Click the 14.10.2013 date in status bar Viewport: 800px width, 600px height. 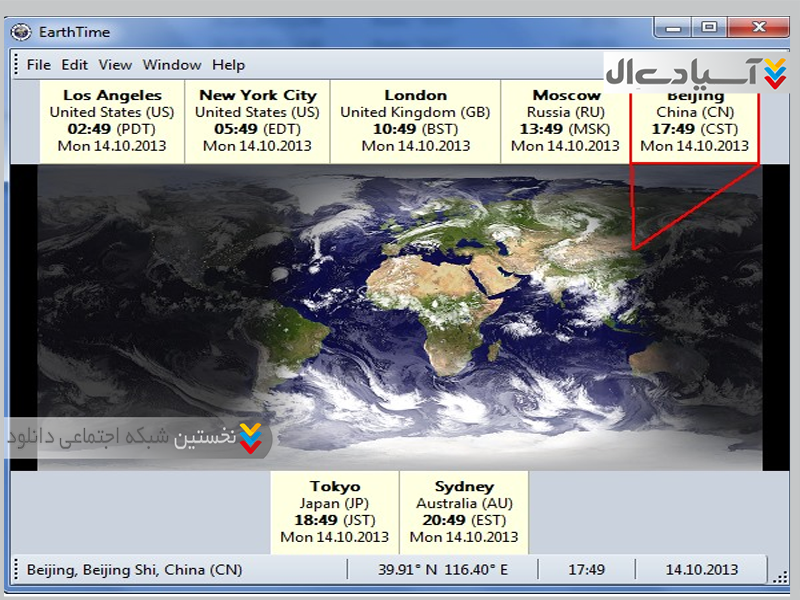pos(702,570)
